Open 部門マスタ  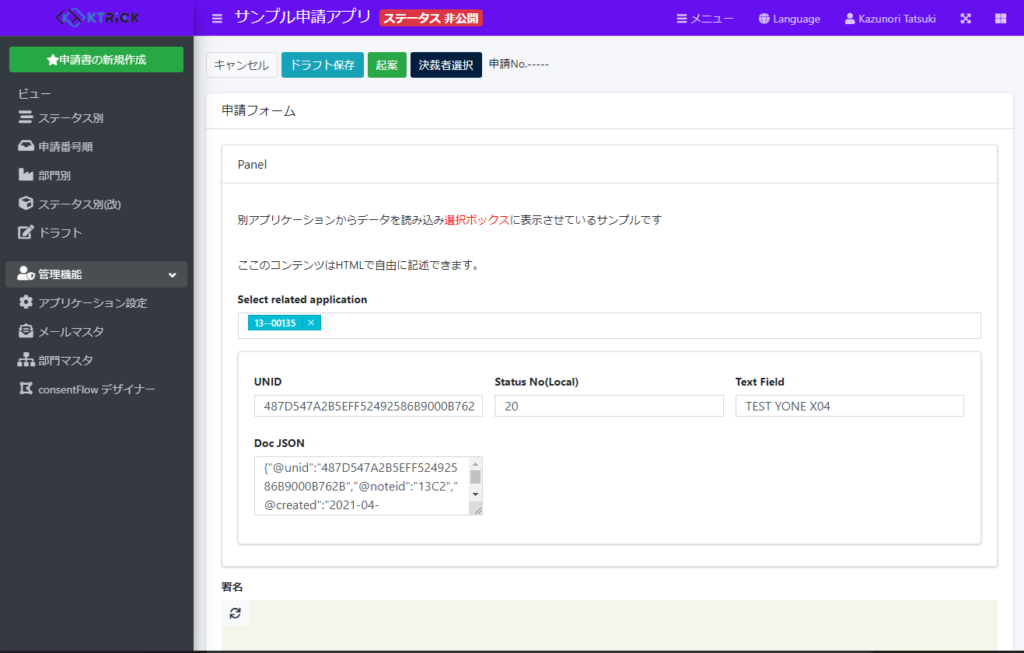point(65,360)
